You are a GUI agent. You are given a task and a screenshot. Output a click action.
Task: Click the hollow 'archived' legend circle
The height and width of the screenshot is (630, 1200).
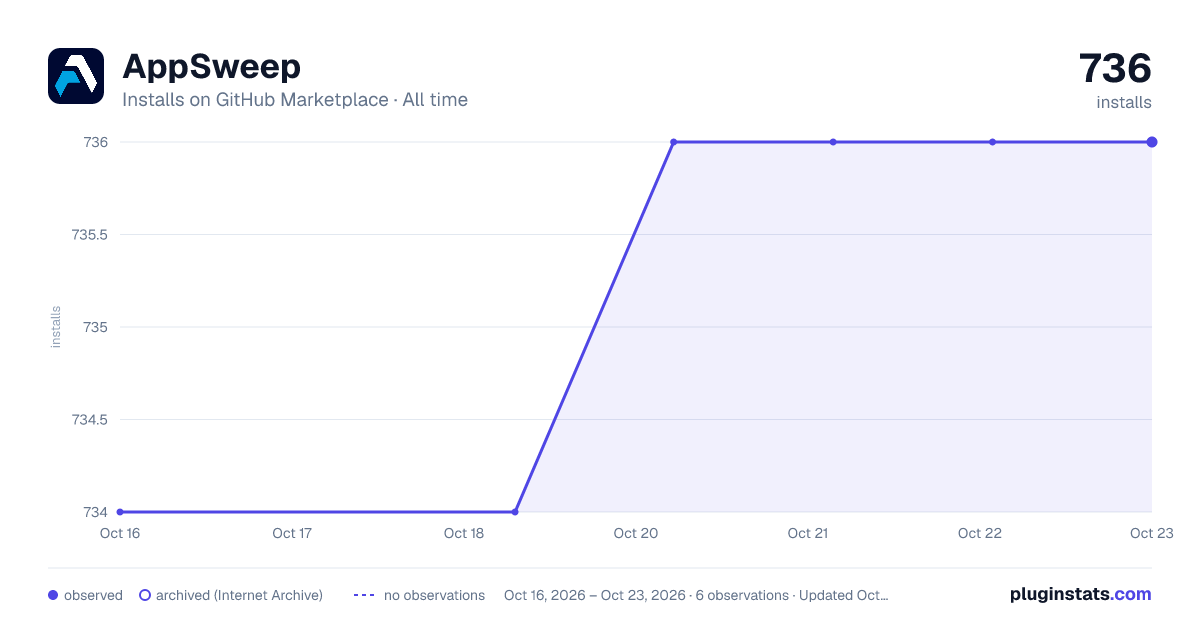pos(145,595)
